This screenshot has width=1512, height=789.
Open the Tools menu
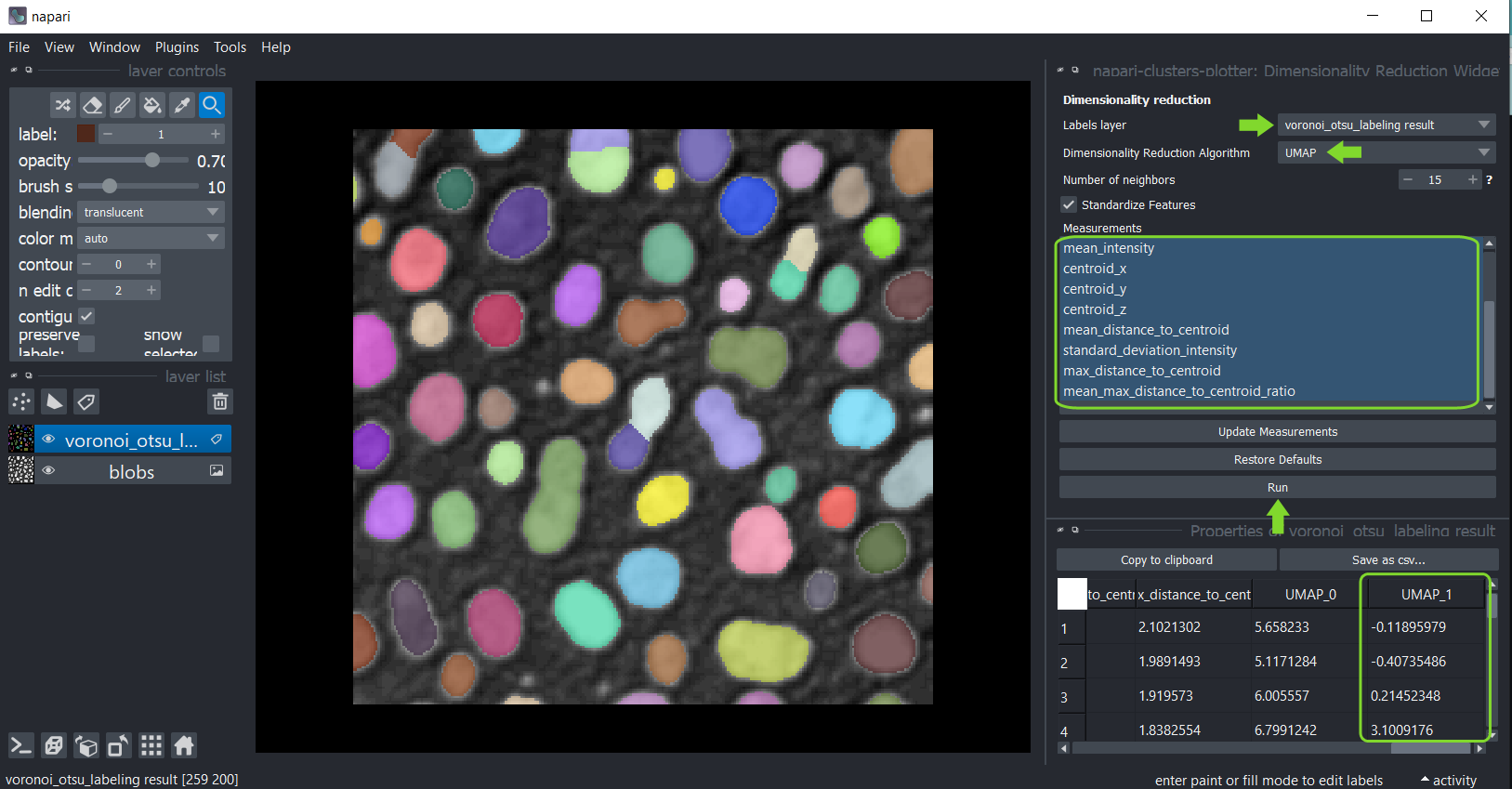pos(230,47)
